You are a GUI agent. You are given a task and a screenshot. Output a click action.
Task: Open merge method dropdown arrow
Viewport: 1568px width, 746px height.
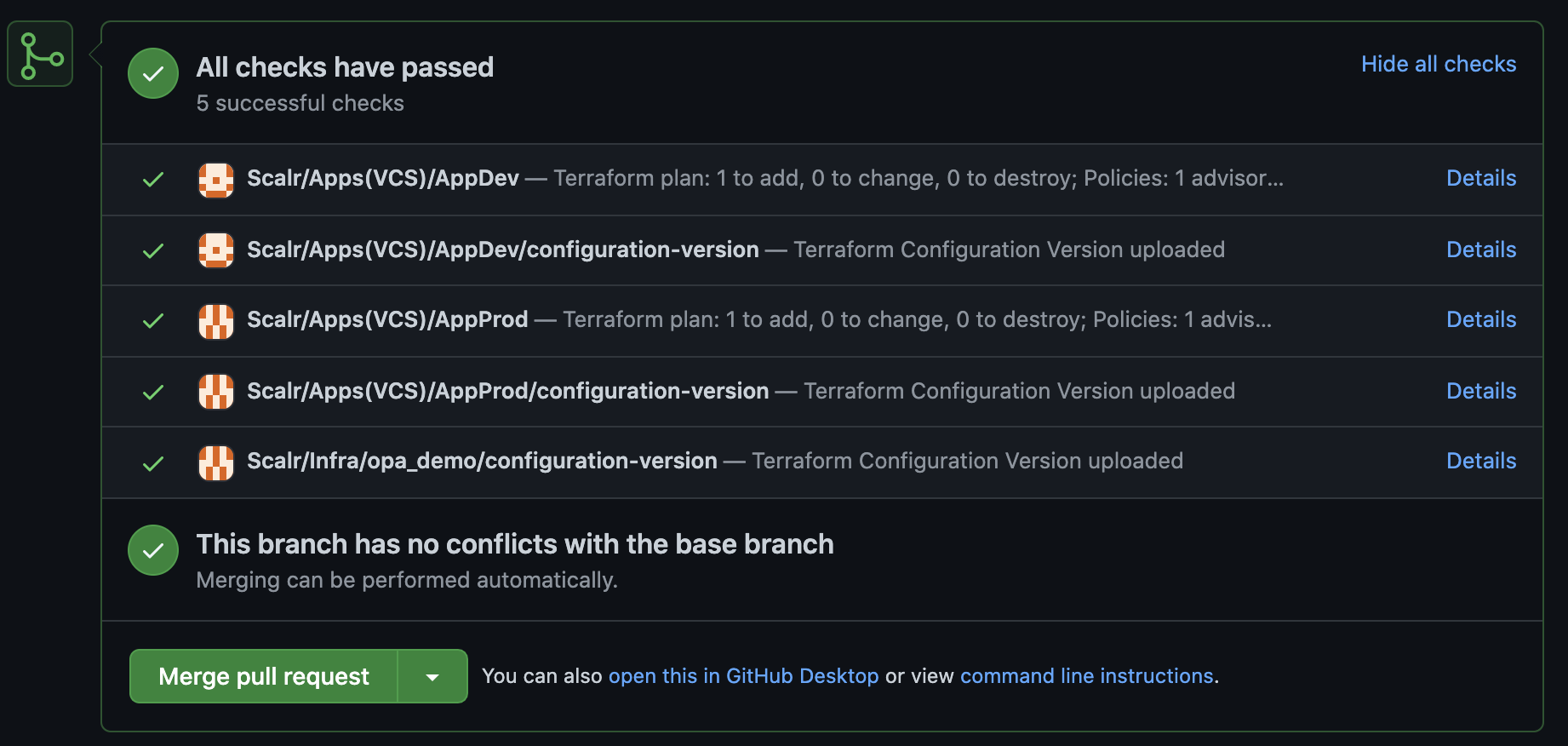[432, 676]
